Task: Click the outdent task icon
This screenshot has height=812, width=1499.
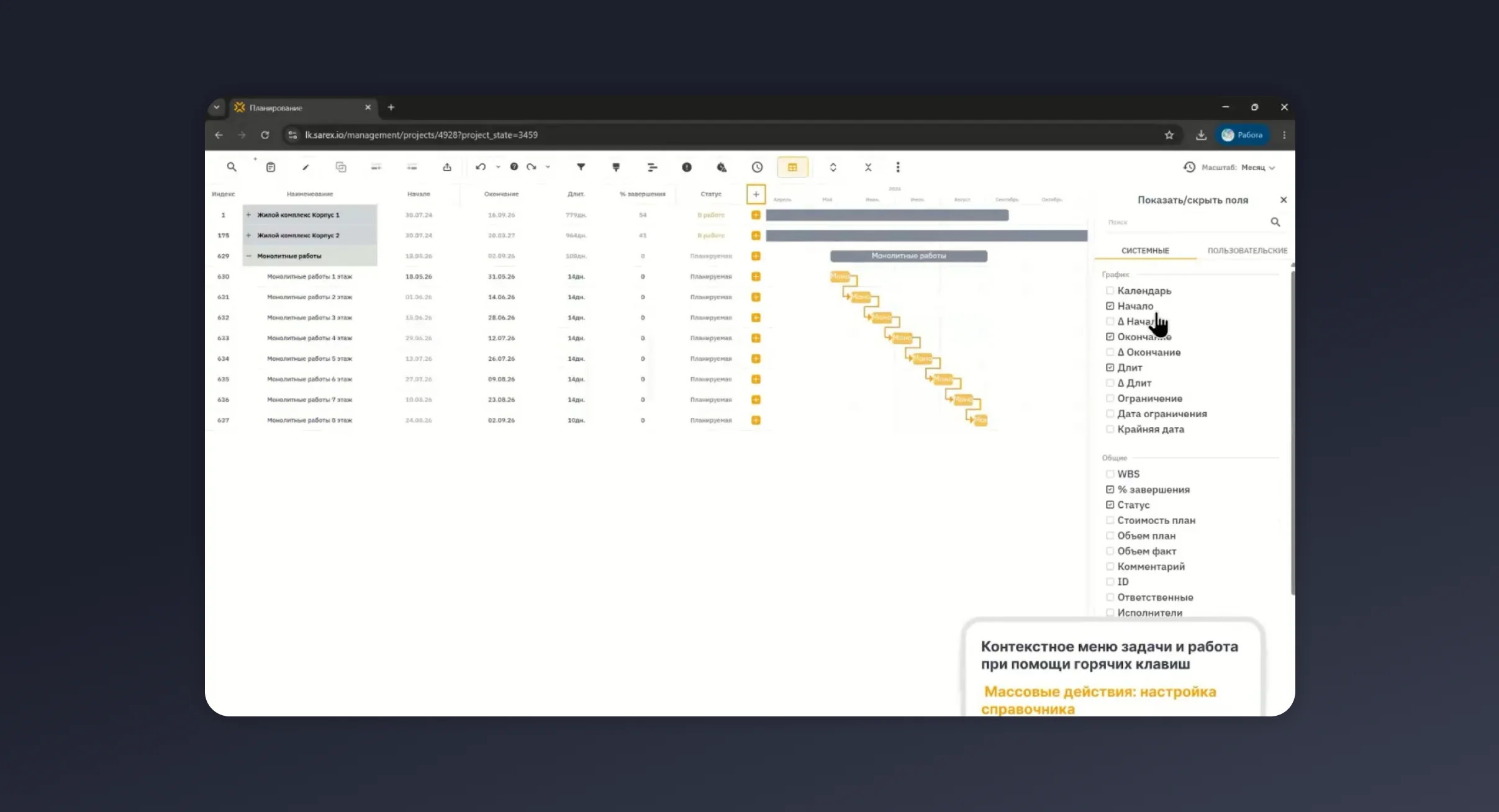Action: (x=376, y=167)
